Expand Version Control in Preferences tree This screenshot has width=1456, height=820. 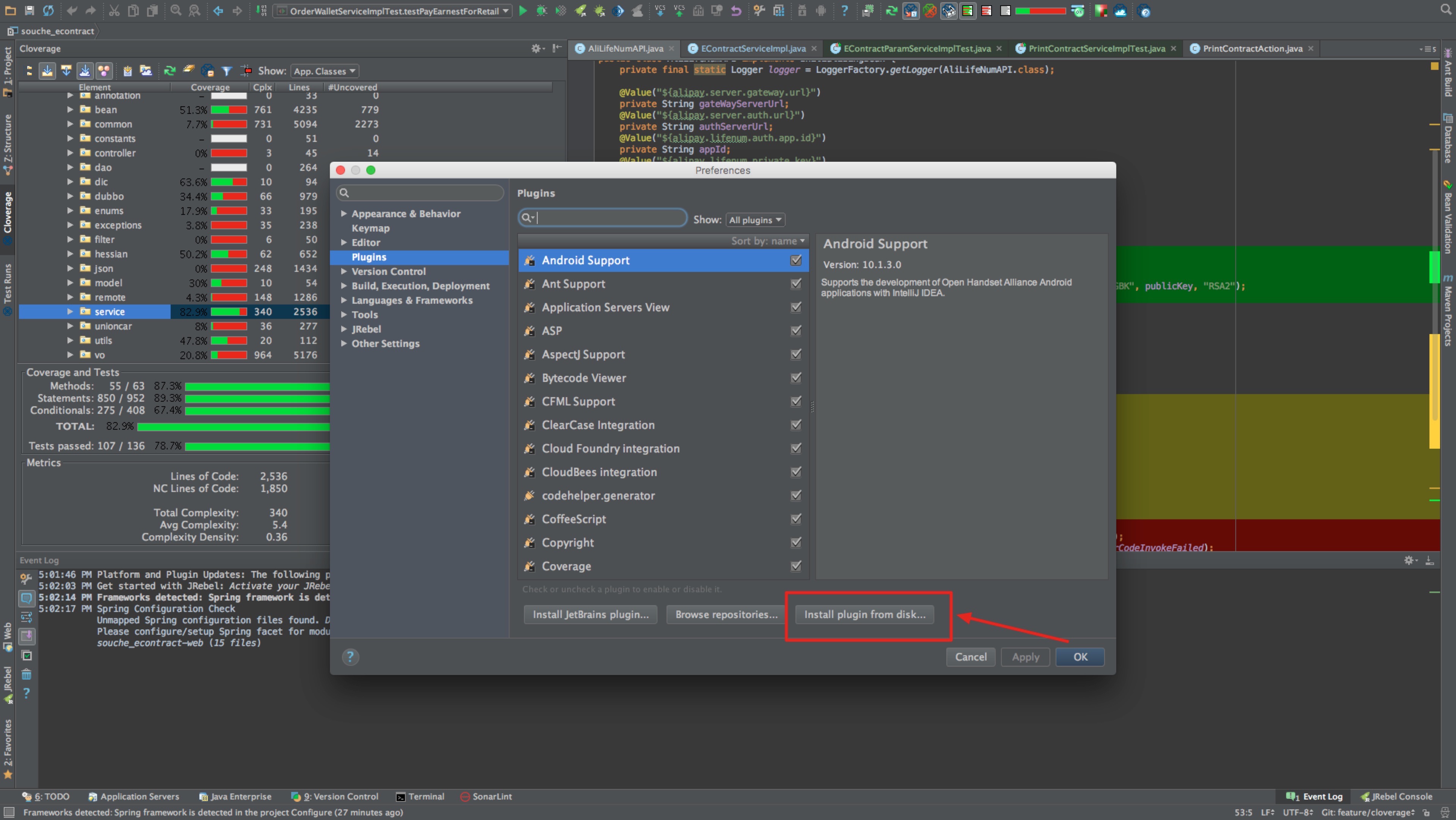(344, 272)
